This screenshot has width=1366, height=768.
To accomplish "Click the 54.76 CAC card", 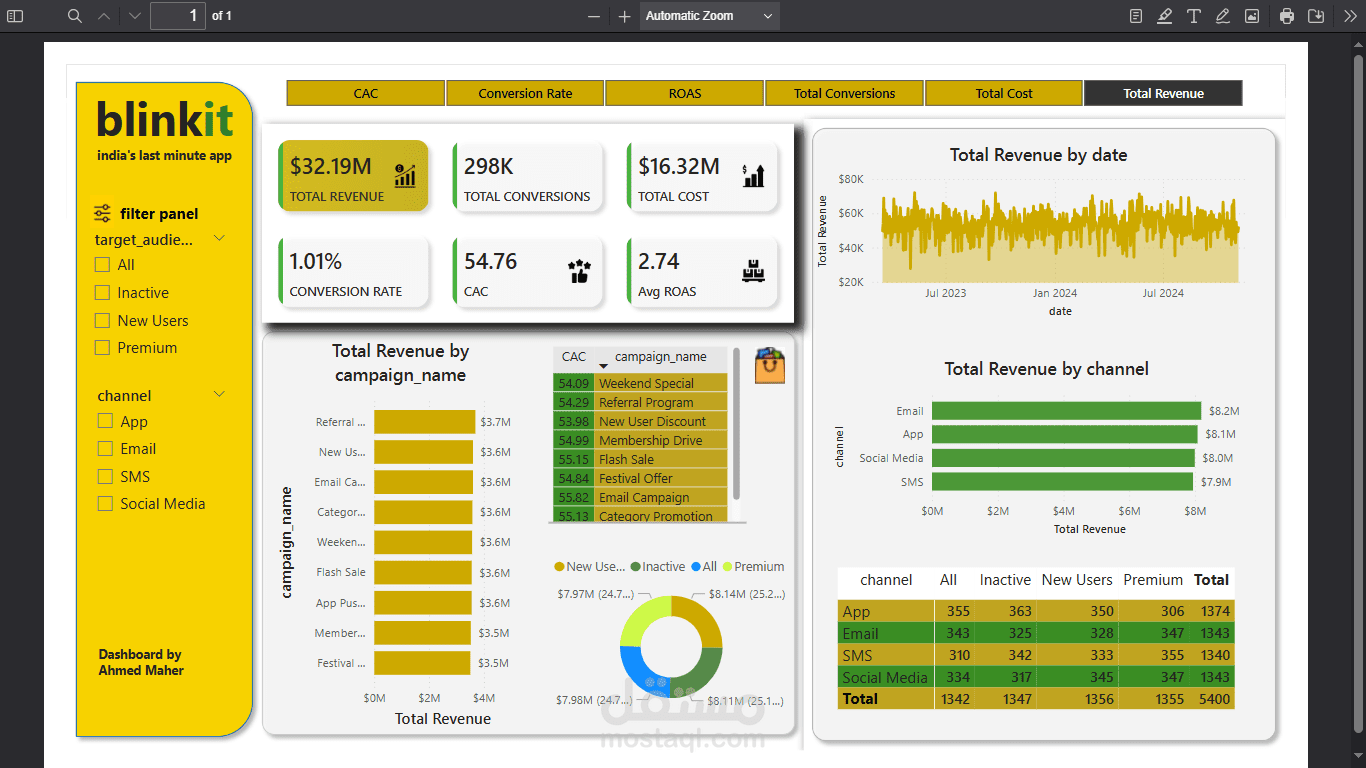I will point(528,271).
